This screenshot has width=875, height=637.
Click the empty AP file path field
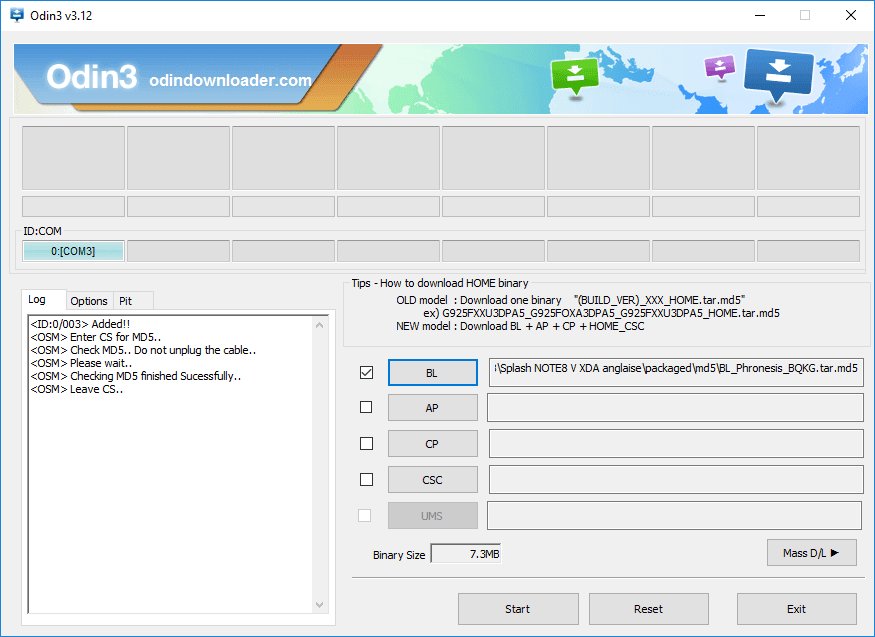point(675,408)
